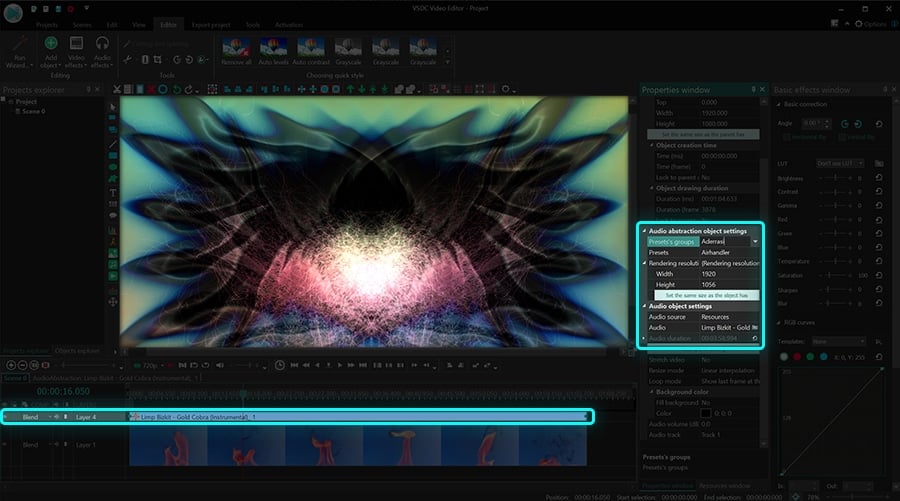This screenshot has width=900, height=501.
Task: Select the red RGB curve channel dot
Action: coord(797,357)
